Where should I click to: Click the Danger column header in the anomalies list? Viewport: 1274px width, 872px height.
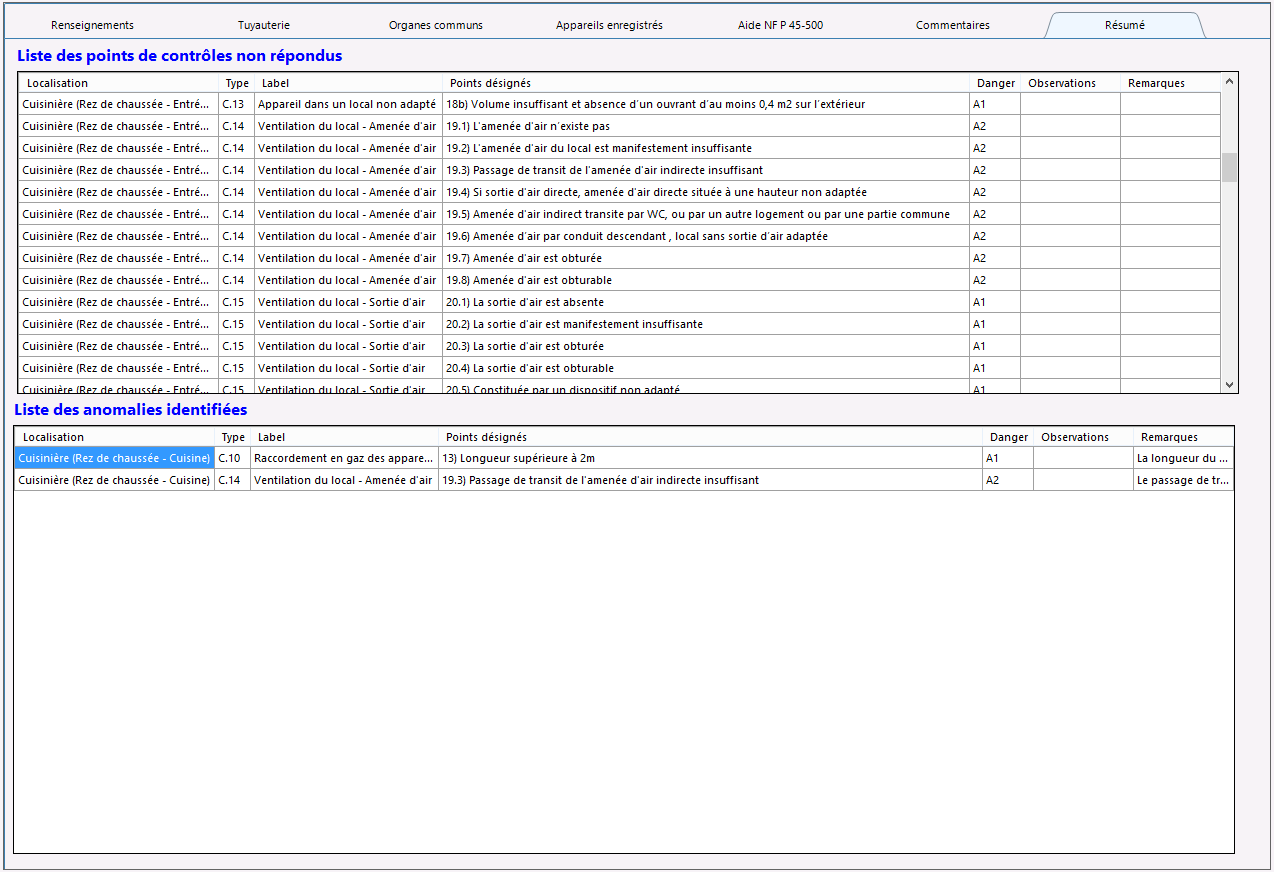click(1009, 437)
